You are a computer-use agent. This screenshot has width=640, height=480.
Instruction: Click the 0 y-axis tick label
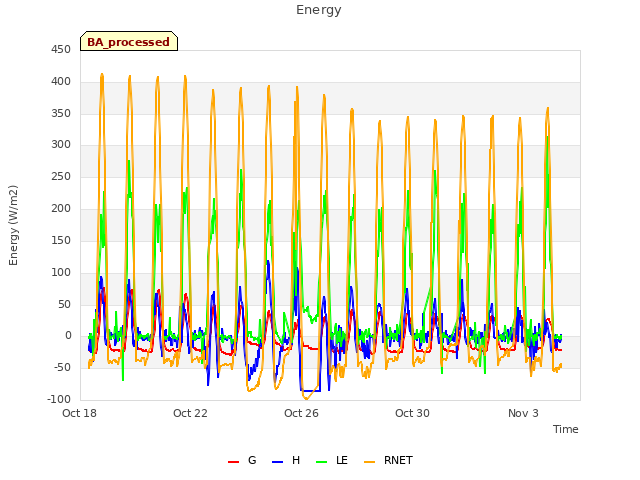[x=68, y=336]
